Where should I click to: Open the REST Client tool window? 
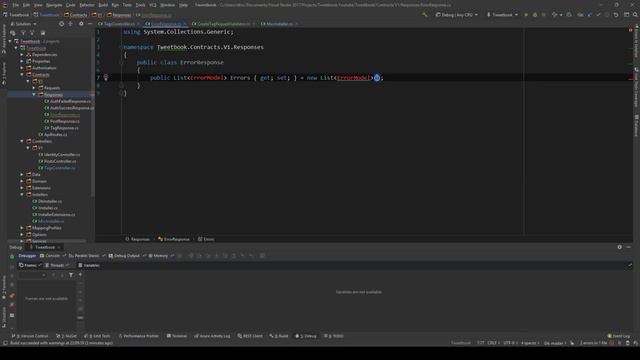(250, 336)
